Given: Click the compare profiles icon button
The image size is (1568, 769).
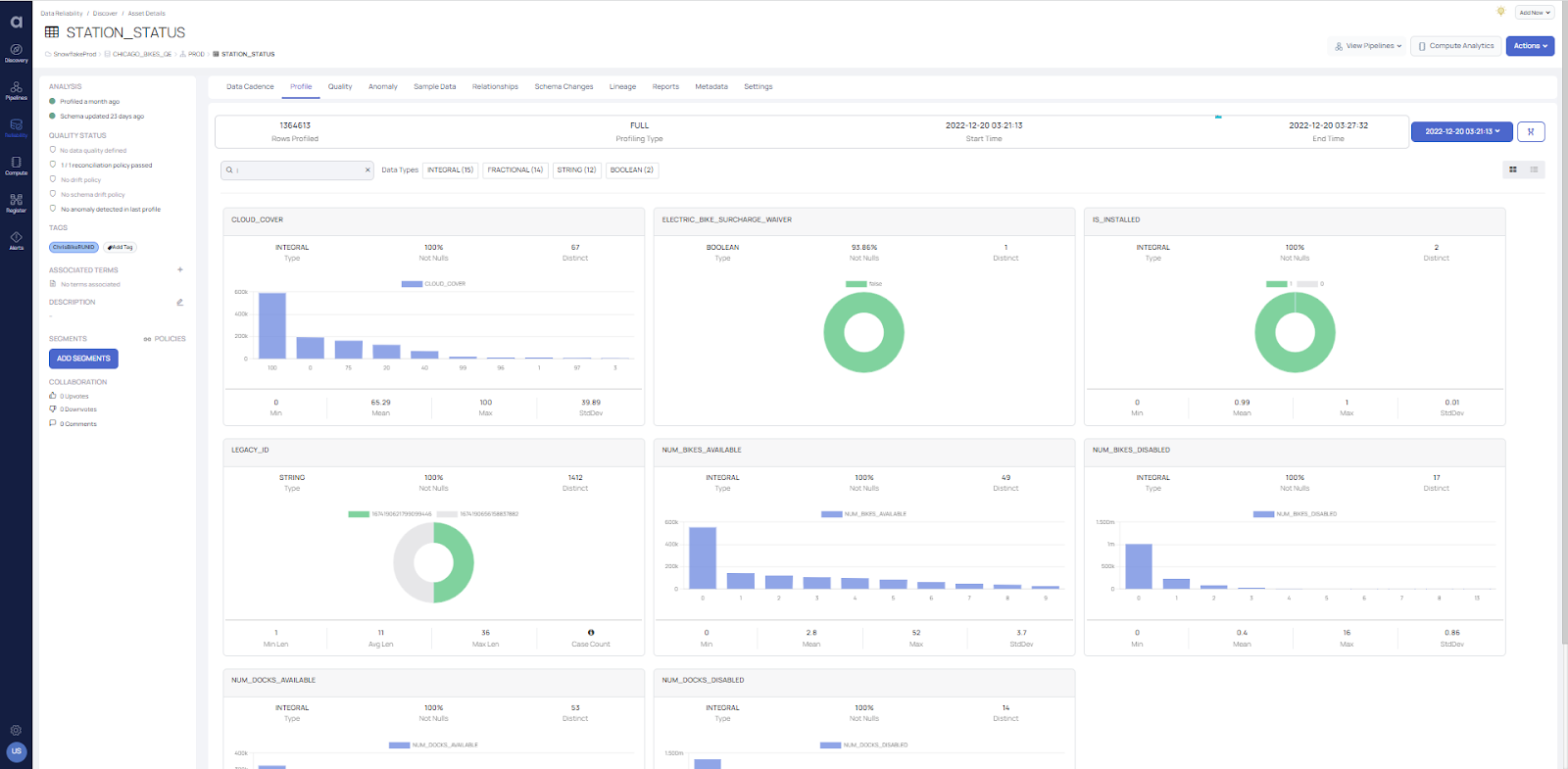Looking at the screenshot, I should (1531, 131).
